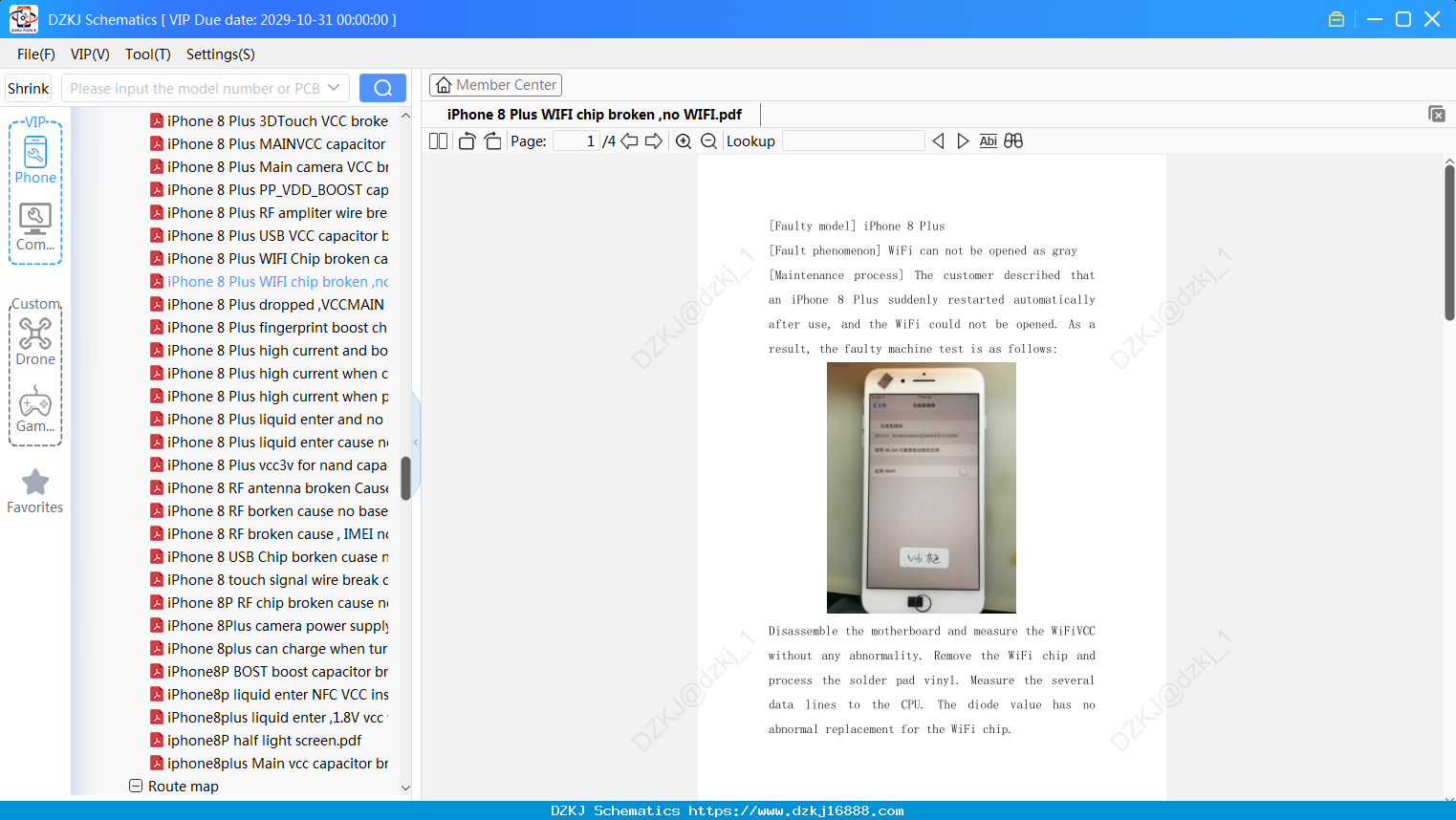Image resolution: width=1456 pixels, height=820 pixels.
Task: Click the binoculars search icon
Action: (x=1013, y=141)
